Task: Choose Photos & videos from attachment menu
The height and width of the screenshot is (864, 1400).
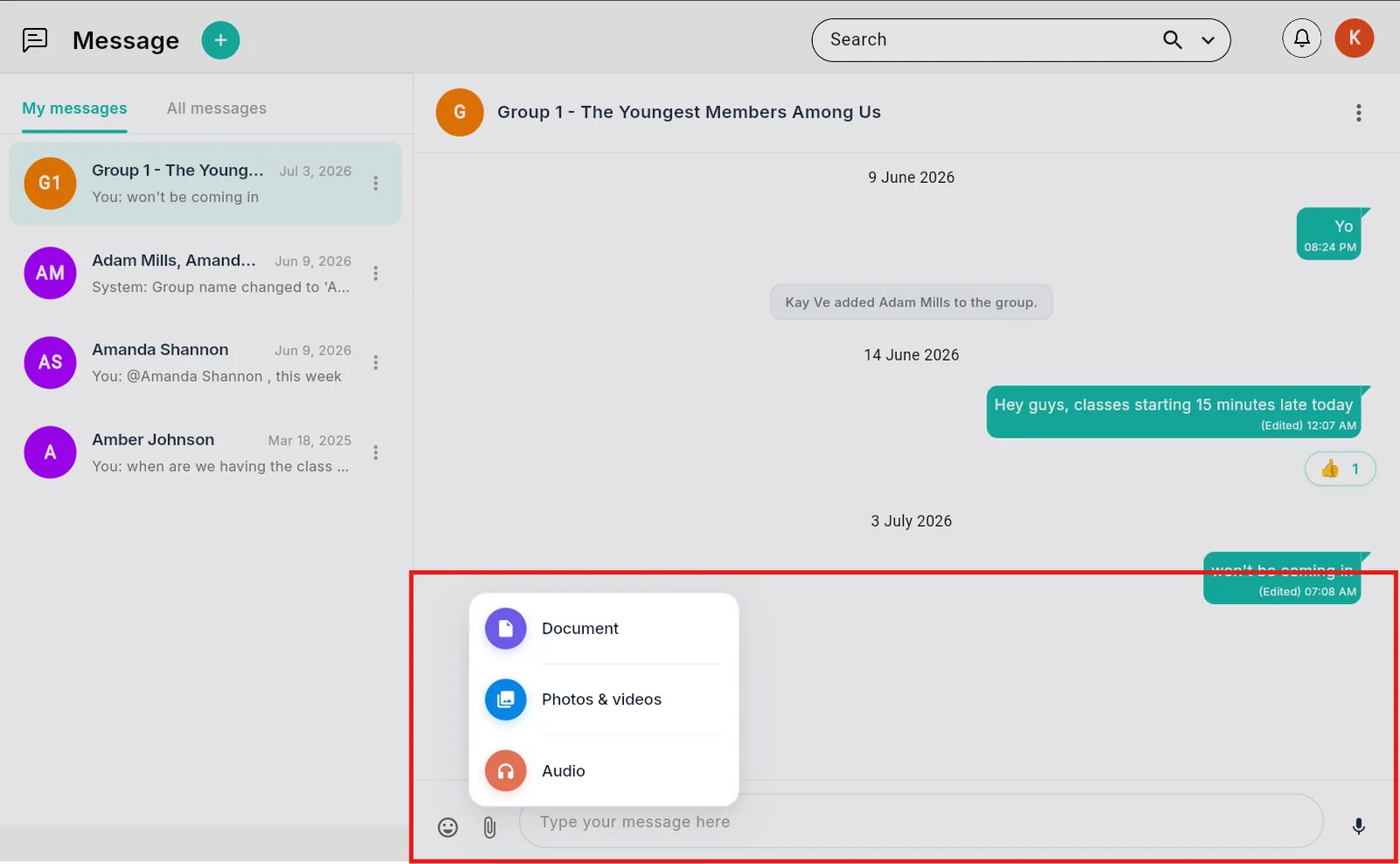Action: tap(604, 699)
